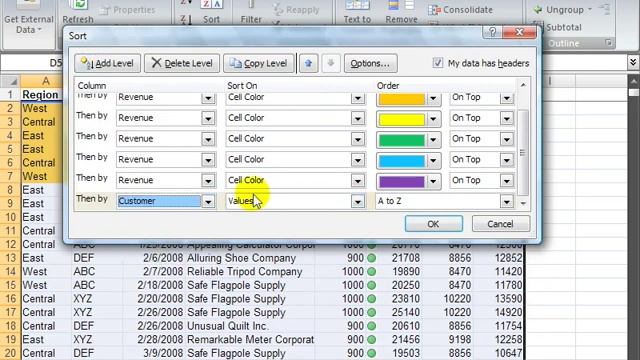
Task: Open the Revenue column dropdown in the blue row
Action: (208, 160)
